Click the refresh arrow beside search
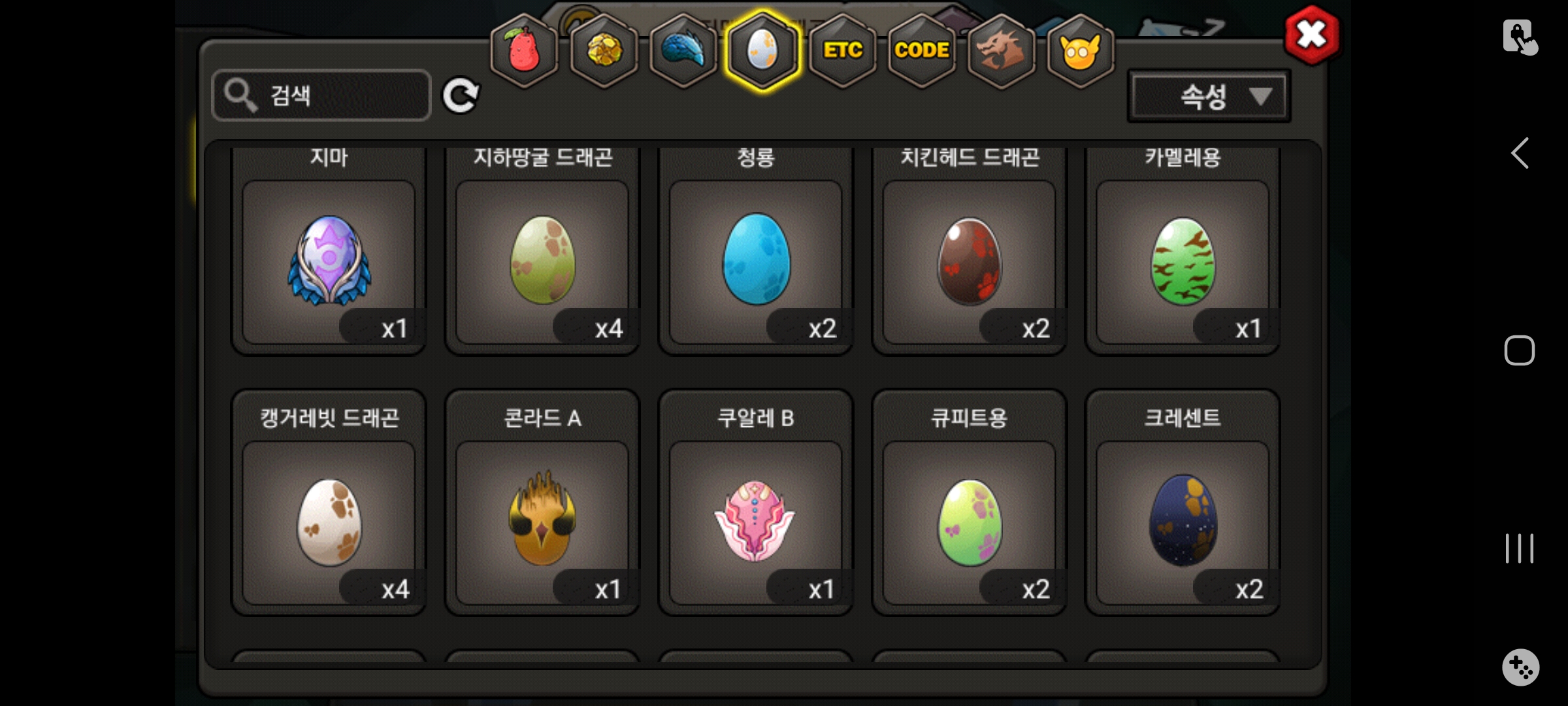Screen dimensions: 1568x706 [x=461, y=96]
